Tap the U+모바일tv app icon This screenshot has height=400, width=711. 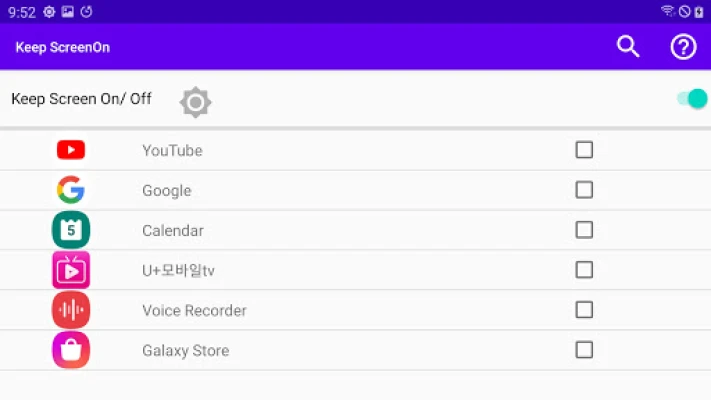click(x=71, y=270)
